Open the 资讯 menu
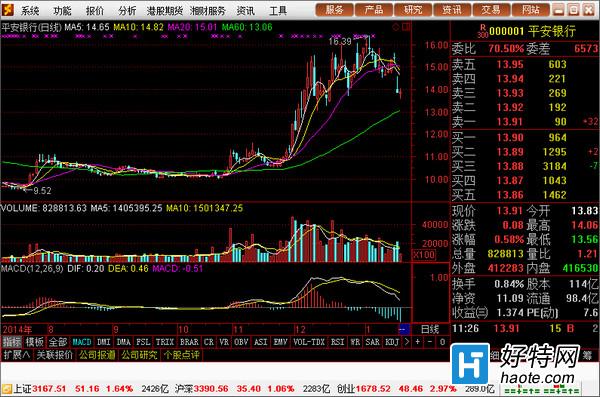This screenshot has width=600, height=397. click(x=245, y=10)
